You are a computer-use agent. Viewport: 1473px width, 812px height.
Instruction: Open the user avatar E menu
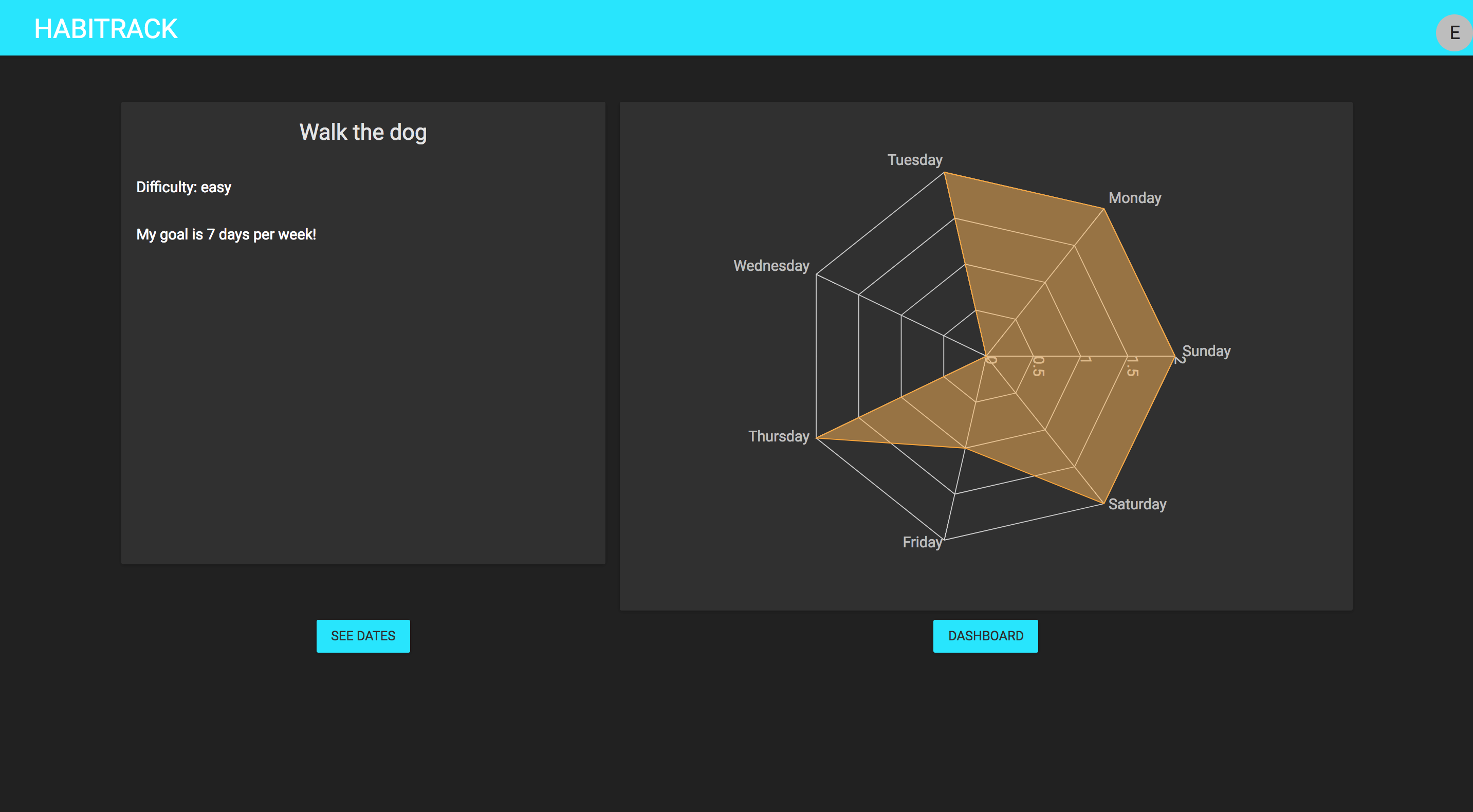[x=1453, y=32]
